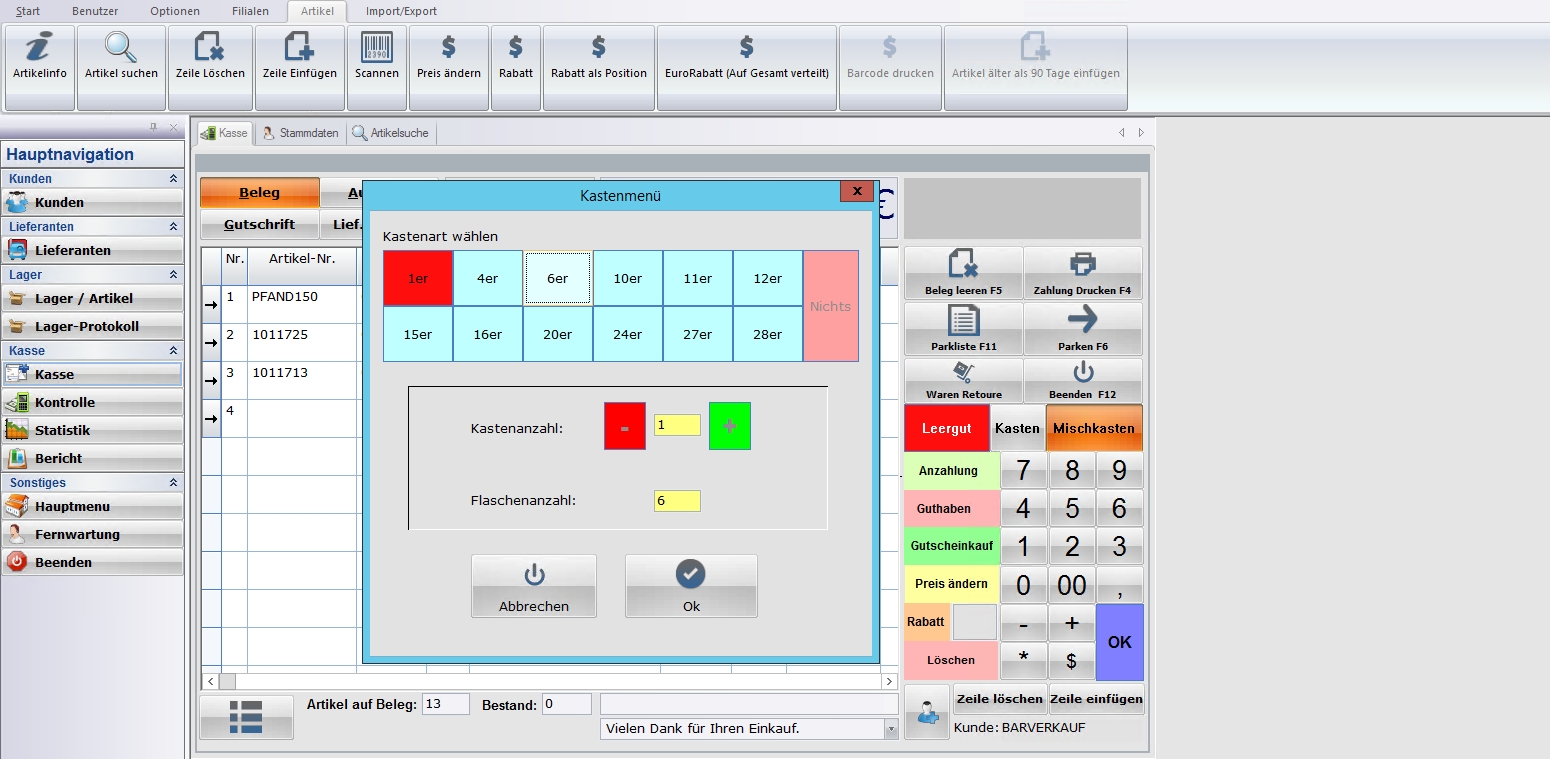Increase Kastenanzahl with green plus button
Viewport: 1550px width, 759px height.
point(730,426)
